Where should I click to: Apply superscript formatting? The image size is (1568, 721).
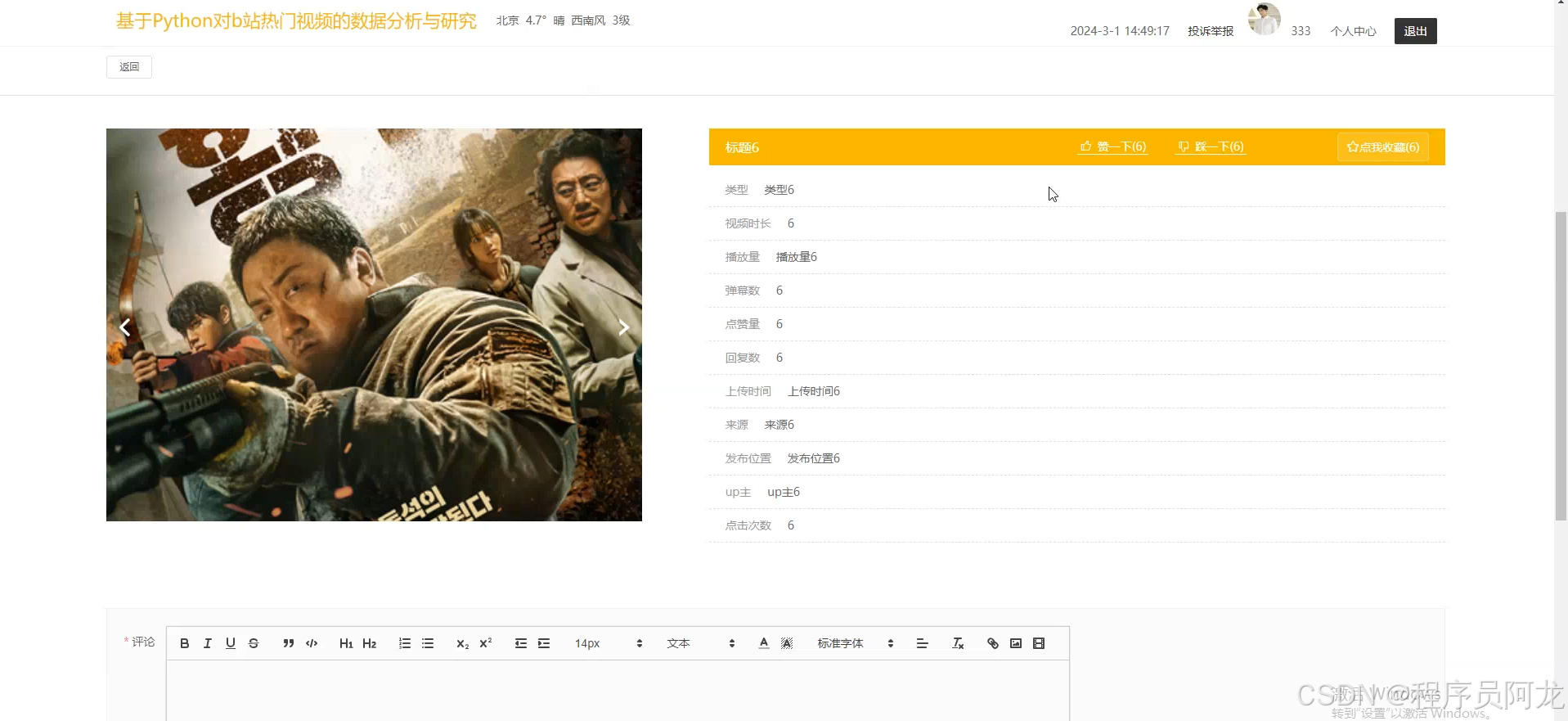click(x=486, y=643)
